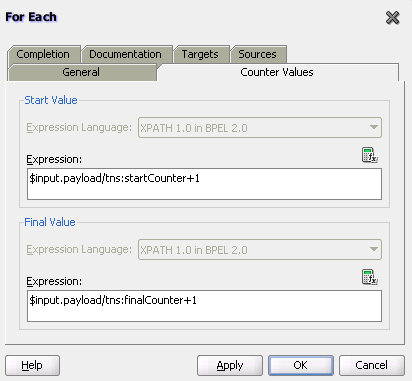412x381 pixels.
Task: Click into the startCounter expression field
Action: tap(204, 184)
